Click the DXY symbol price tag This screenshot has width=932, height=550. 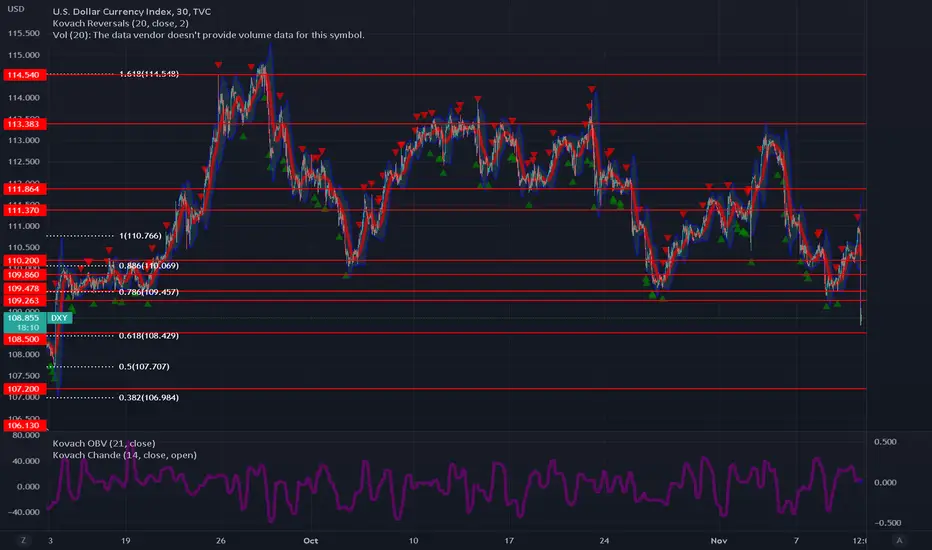click(x=59, y=318)
